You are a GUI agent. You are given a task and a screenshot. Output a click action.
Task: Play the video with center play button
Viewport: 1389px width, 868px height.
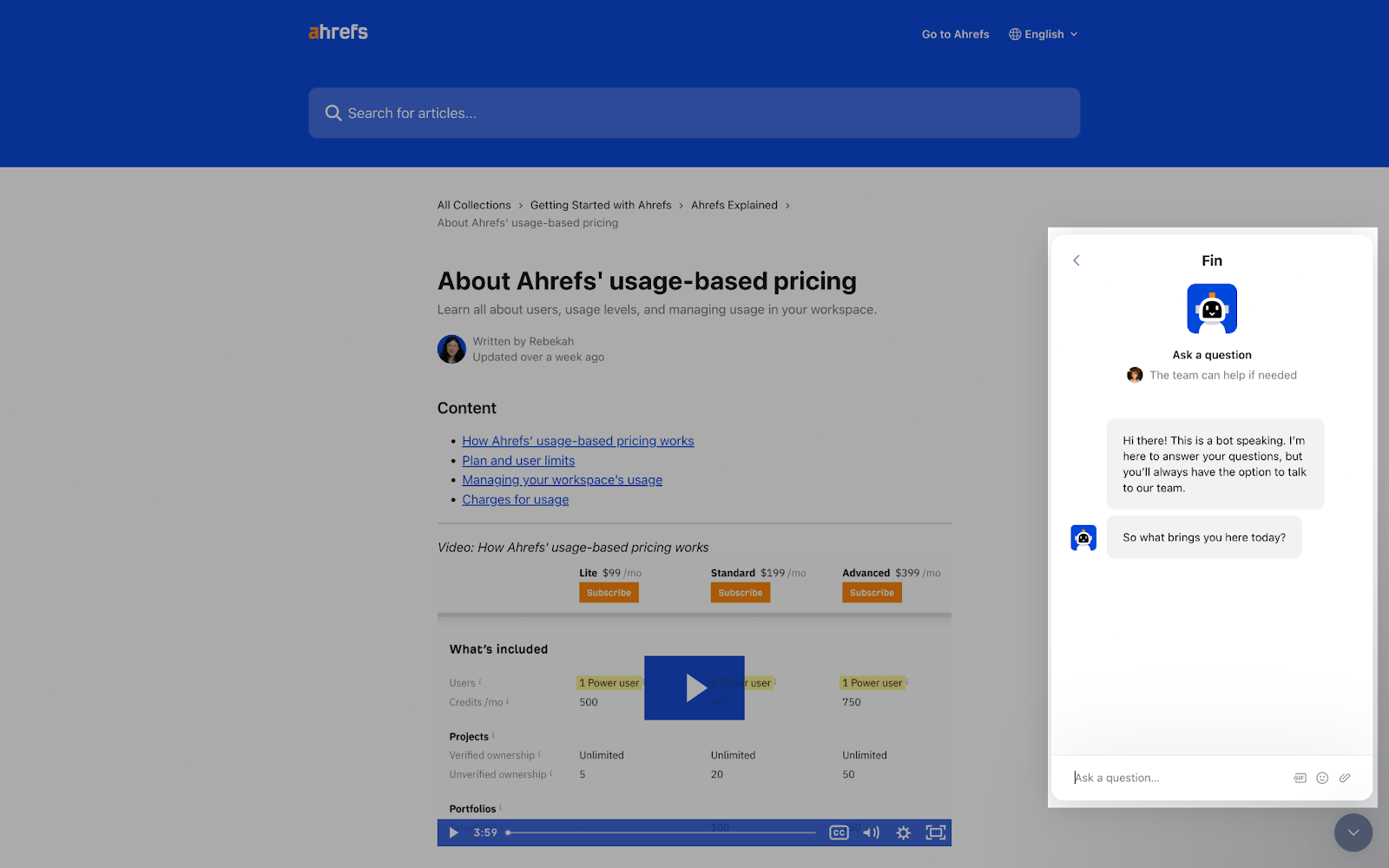coord(694,687)
